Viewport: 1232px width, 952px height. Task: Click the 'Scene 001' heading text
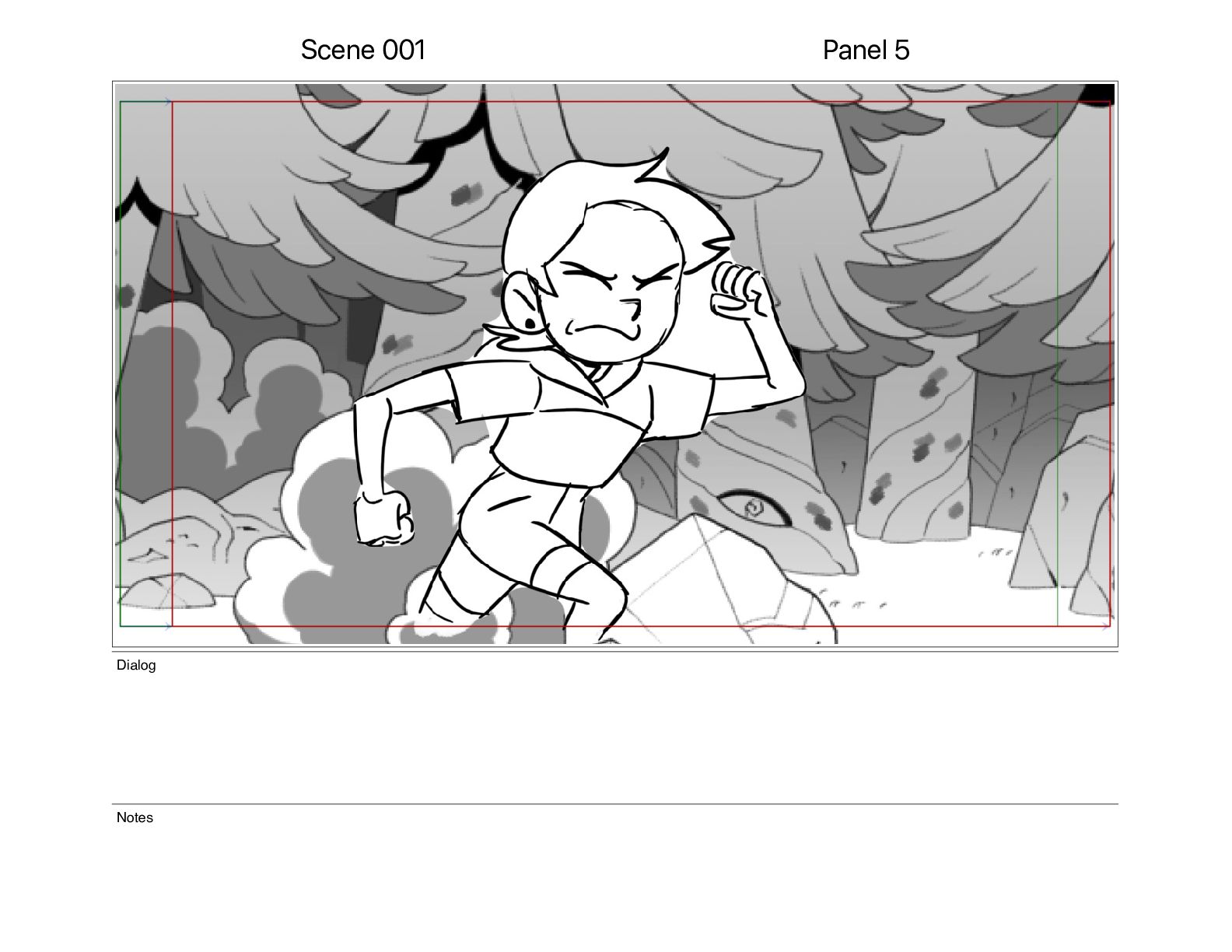click(x=363, y=50)
